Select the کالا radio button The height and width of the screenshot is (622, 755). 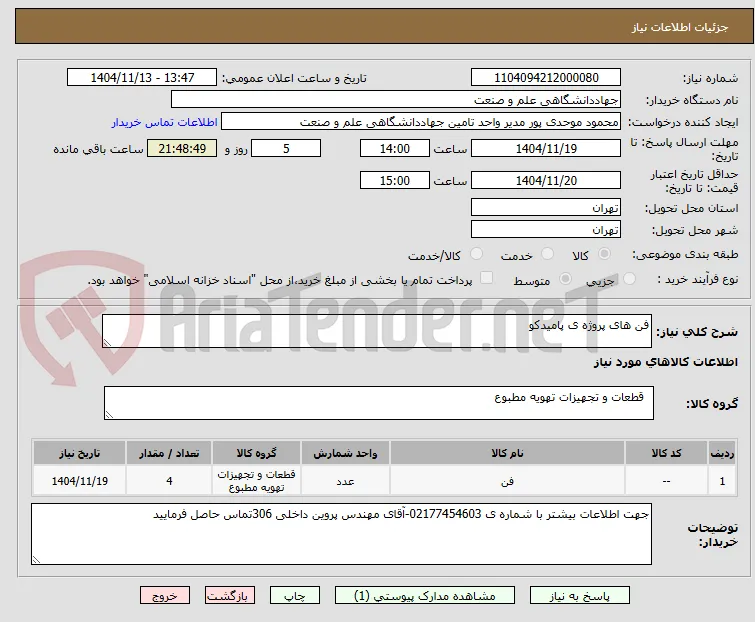pos(604,254)
